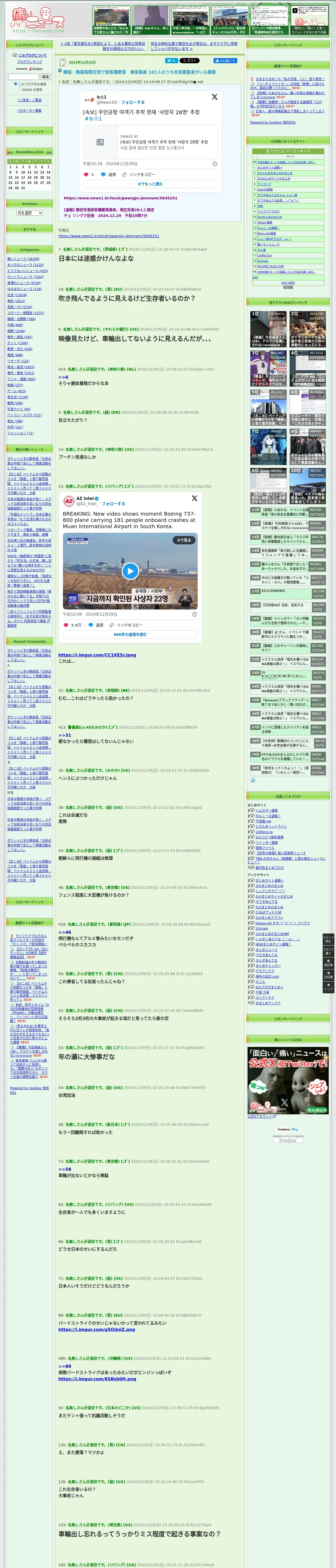Click the 'このブログについて' sidebar link
The height and width of the screenshot is (1568, 336).
[x=32, y=55]
